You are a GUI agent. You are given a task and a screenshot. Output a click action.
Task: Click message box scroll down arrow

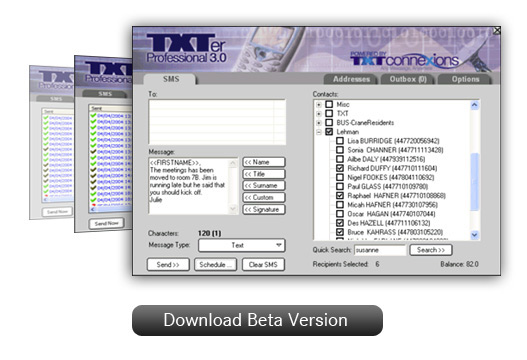[233, 209]
